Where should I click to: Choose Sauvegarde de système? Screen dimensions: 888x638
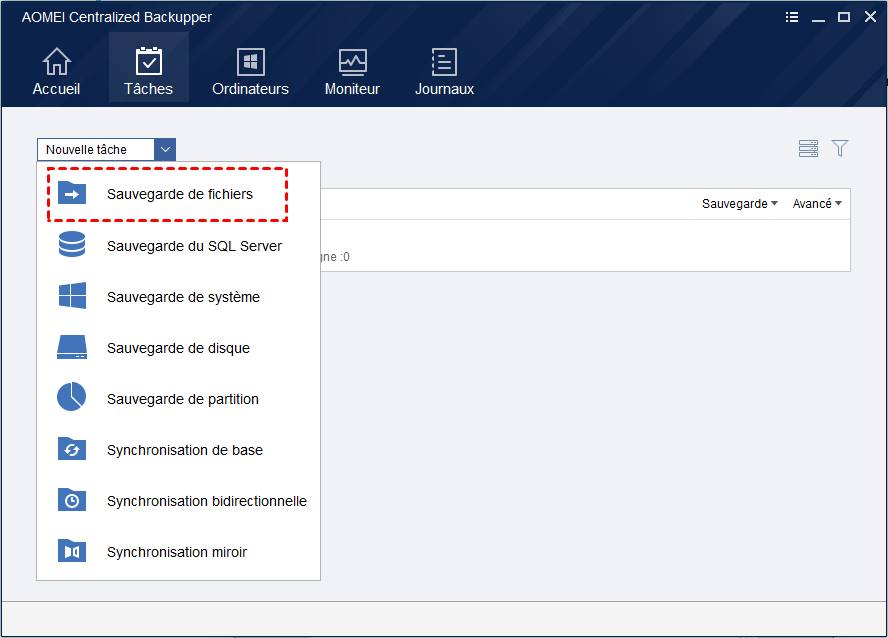[x=183, y=297]
